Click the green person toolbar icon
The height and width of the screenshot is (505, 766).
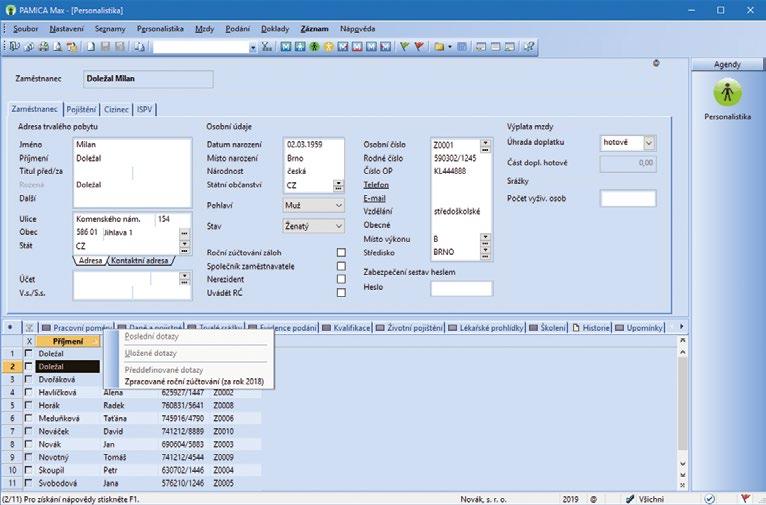point(314,46)
